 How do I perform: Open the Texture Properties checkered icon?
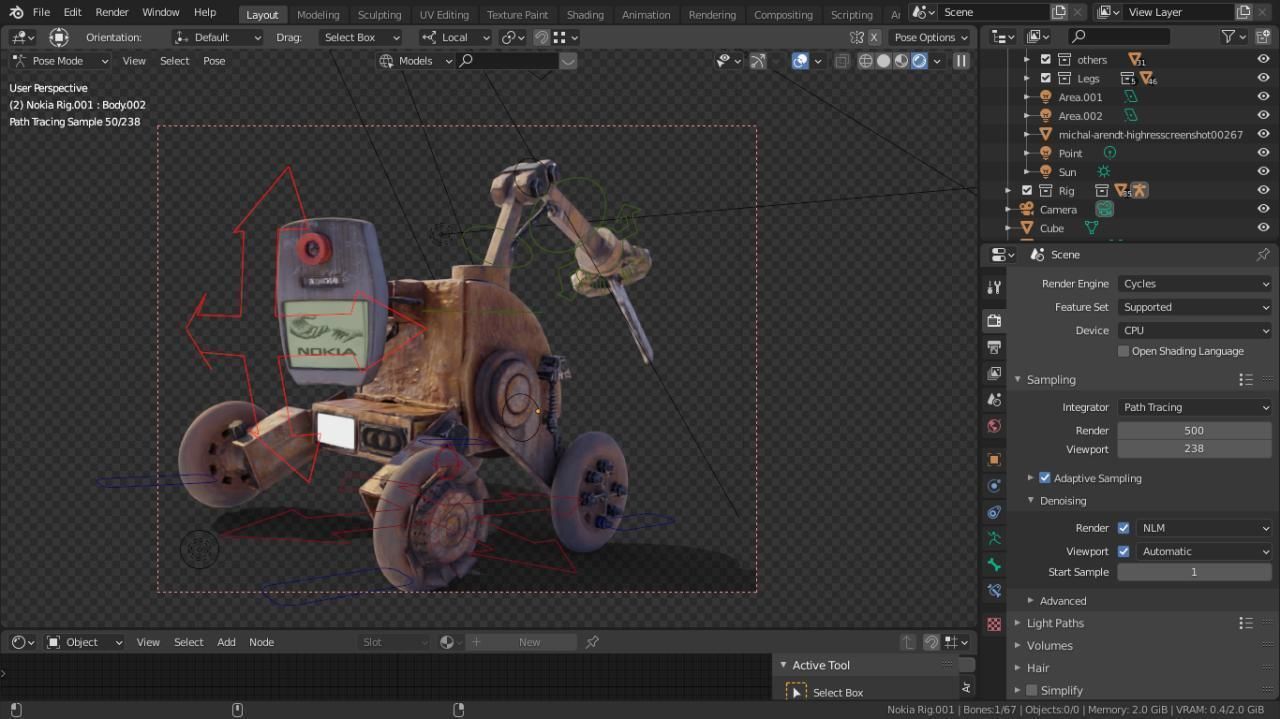(x=993, y=622)
